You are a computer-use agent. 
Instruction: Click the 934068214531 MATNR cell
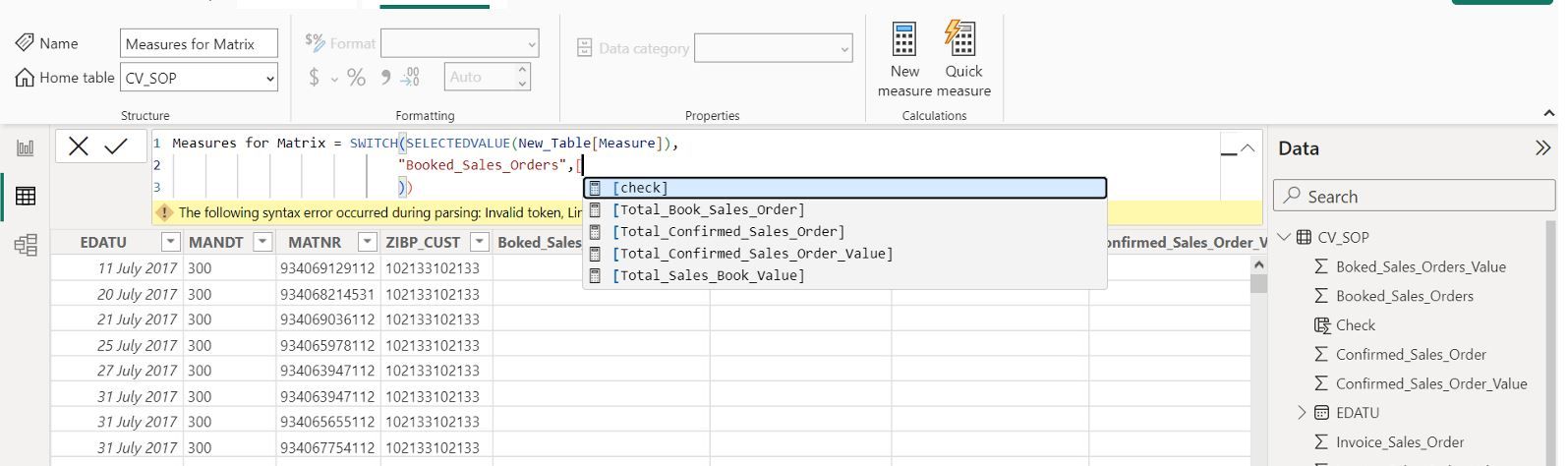[x=327, y=294]
